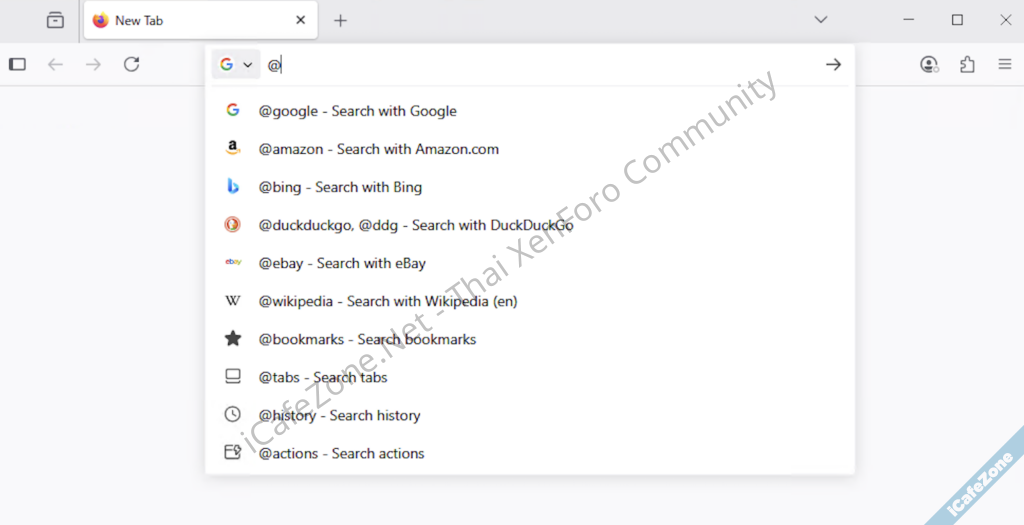Image resolution: width=1024 pixels, height=525 pixels.
Task: Open the List all tabs chevron
Action: (821, 20)
